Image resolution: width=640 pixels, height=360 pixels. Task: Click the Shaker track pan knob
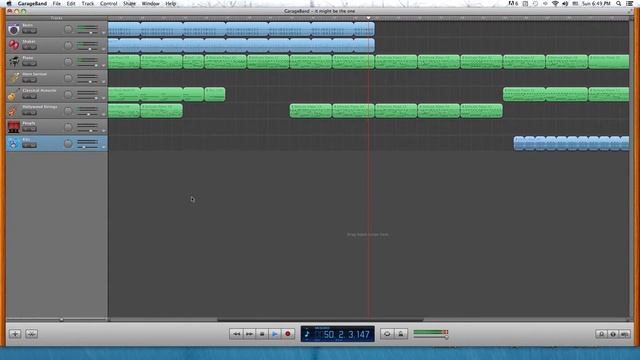tap(68, 45)
